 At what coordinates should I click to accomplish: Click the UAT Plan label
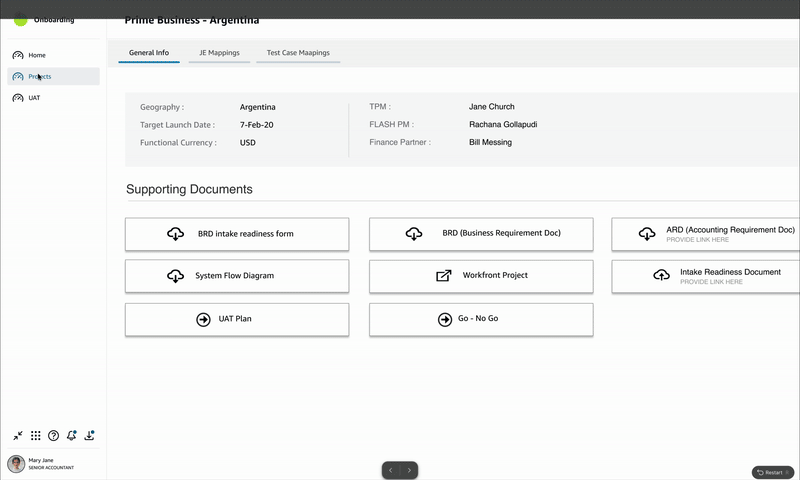[x=235, y=319]
